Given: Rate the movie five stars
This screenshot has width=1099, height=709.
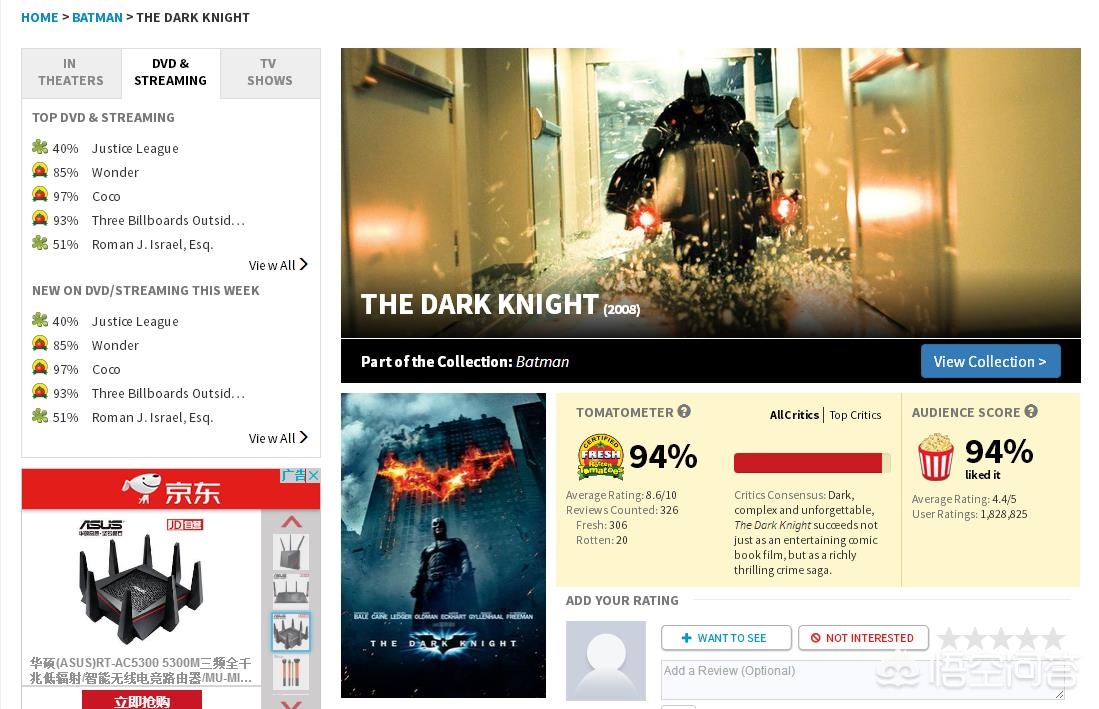Looking at the screenshot, I should [1053, 638].
